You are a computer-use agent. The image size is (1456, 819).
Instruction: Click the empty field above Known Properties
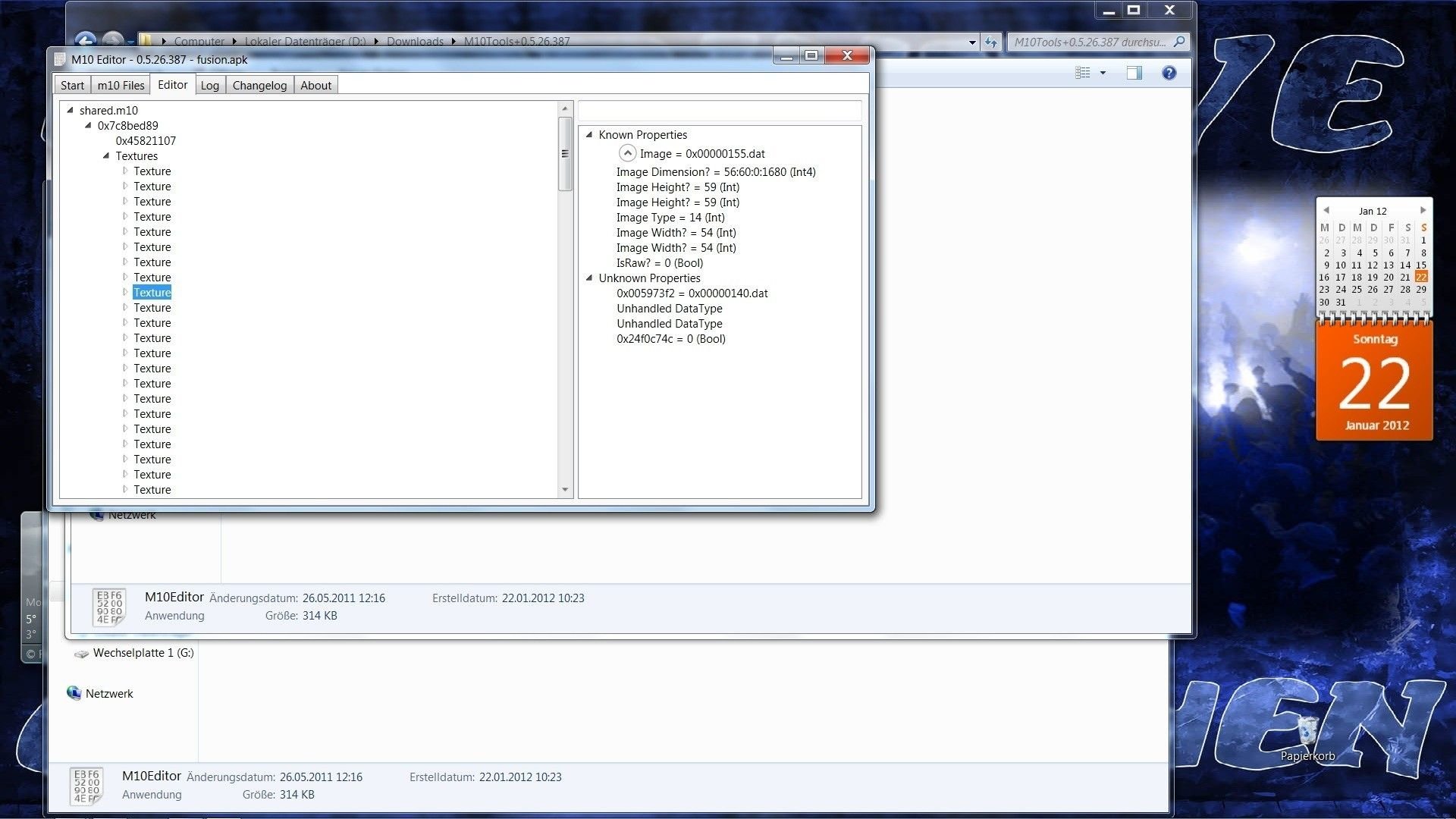pos(720,111)
